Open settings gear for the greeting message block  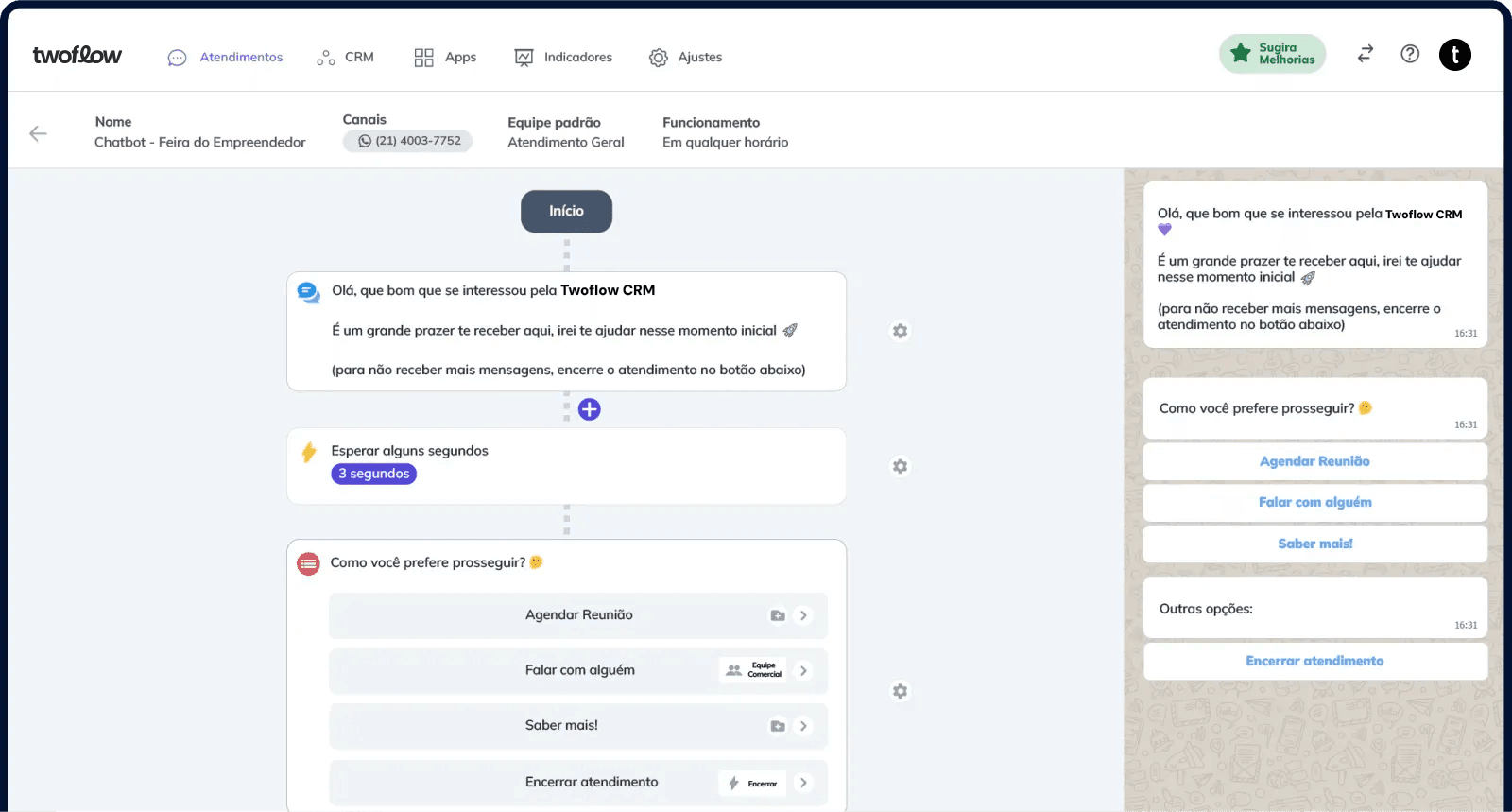tap(900, 331)
